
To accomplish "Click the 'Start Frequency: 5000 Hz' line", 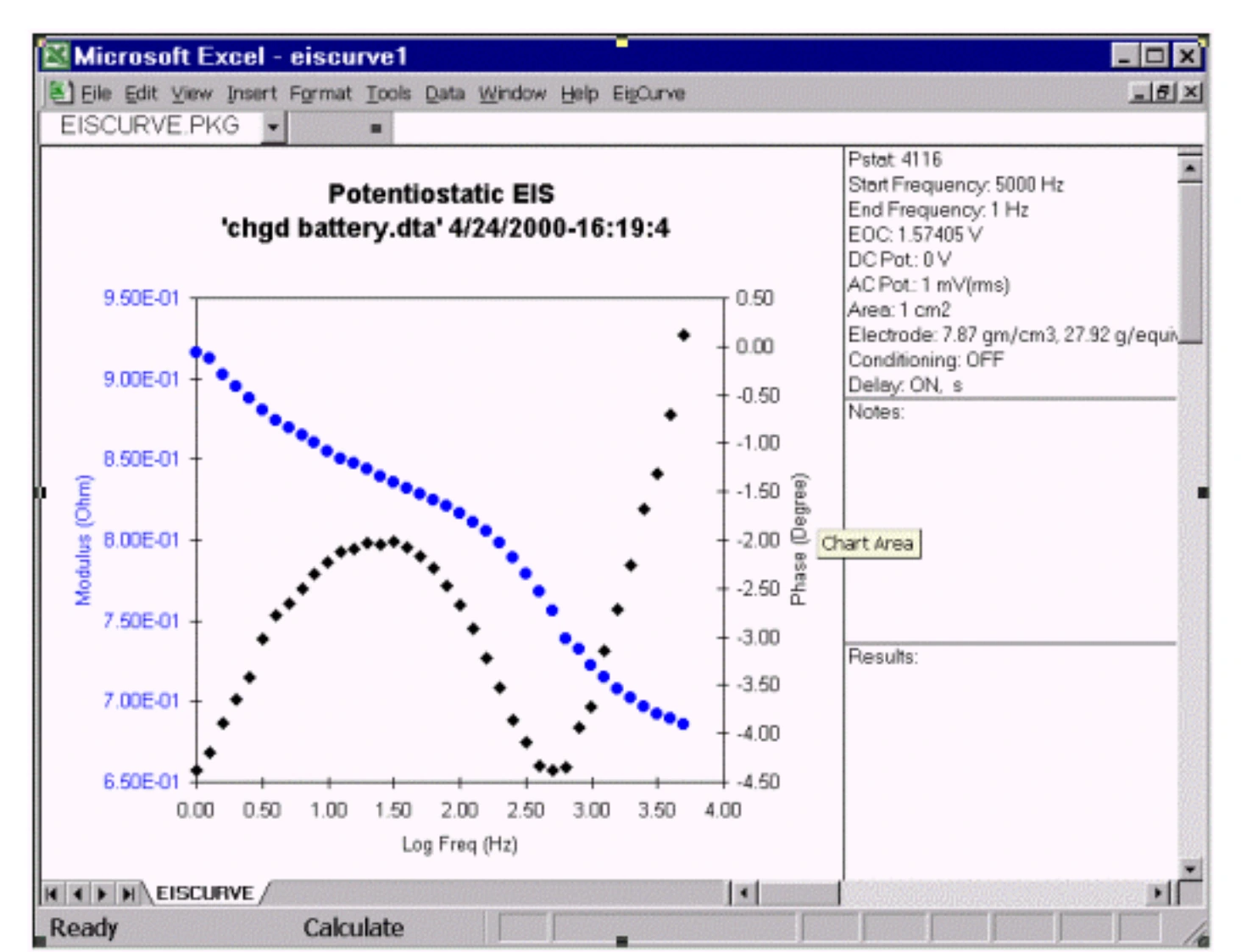I will (955, 185).
